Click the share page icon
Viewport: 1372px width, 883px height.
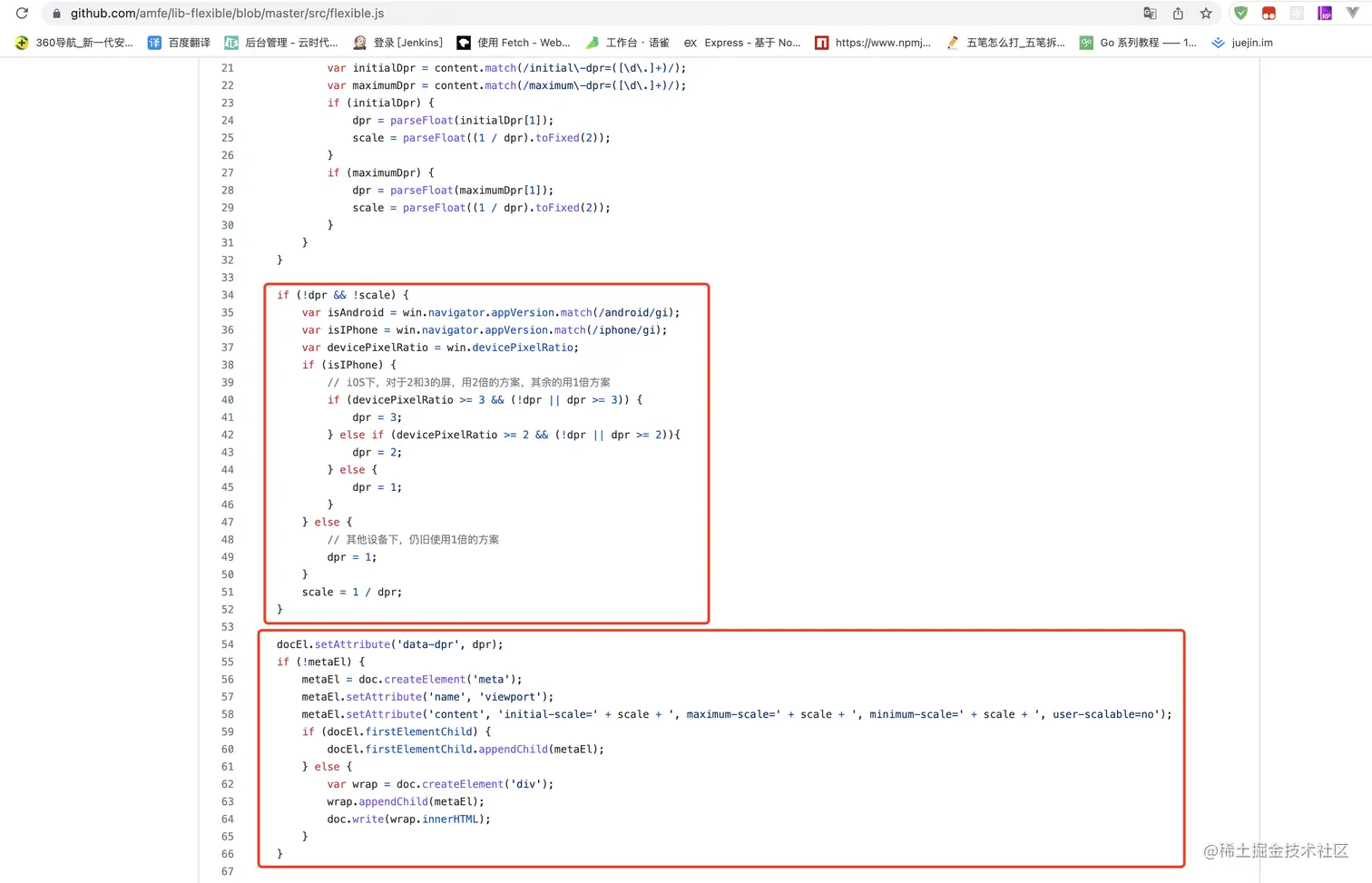[1178, 14]
